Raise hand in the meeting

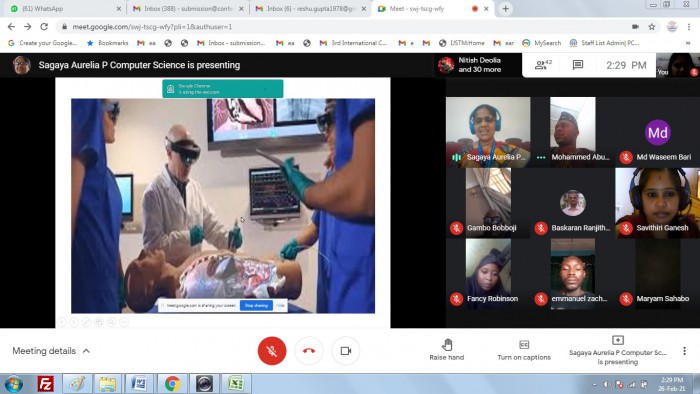pyautogui.click(x=446, y=349)
